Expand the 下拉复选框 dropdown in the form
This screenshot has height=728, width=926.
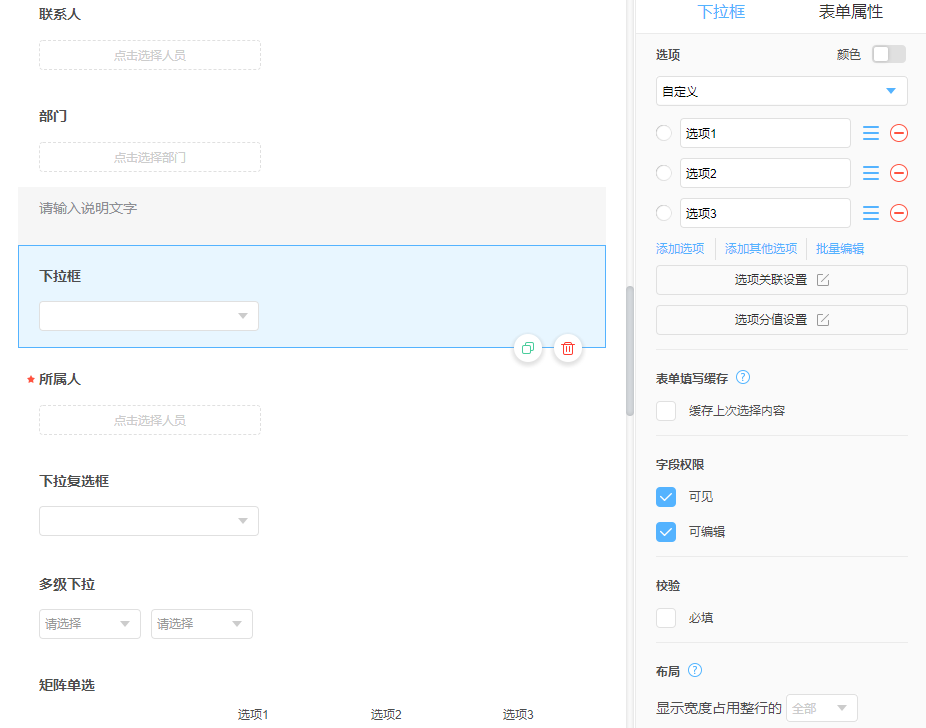point(149,521)
